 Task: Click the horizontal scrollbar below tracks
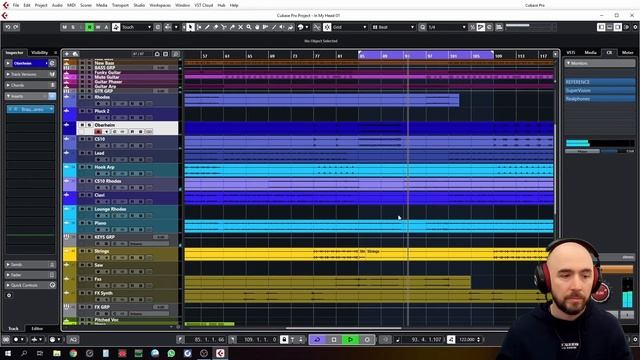click(343, 328)
